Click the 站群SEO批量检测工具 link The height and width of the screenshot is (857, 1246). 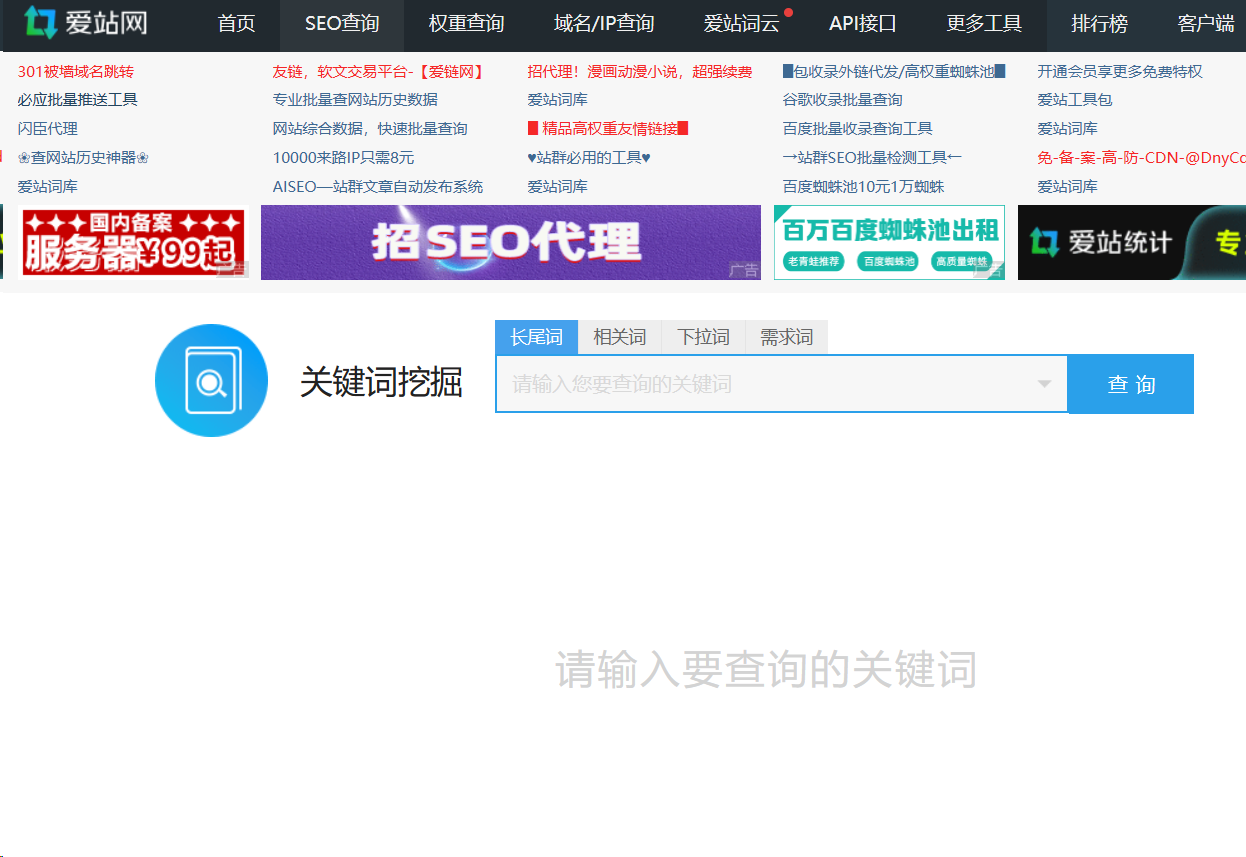tap(872, 157)
